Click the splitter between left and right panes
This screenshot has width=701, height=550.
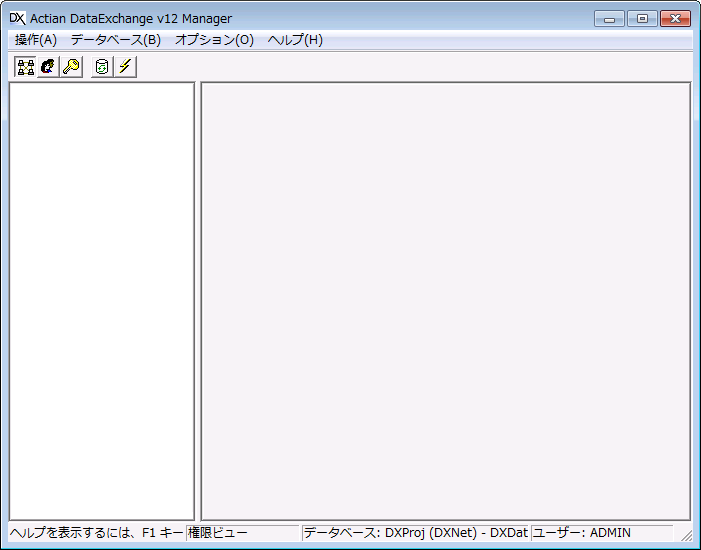tap(198, 300)
